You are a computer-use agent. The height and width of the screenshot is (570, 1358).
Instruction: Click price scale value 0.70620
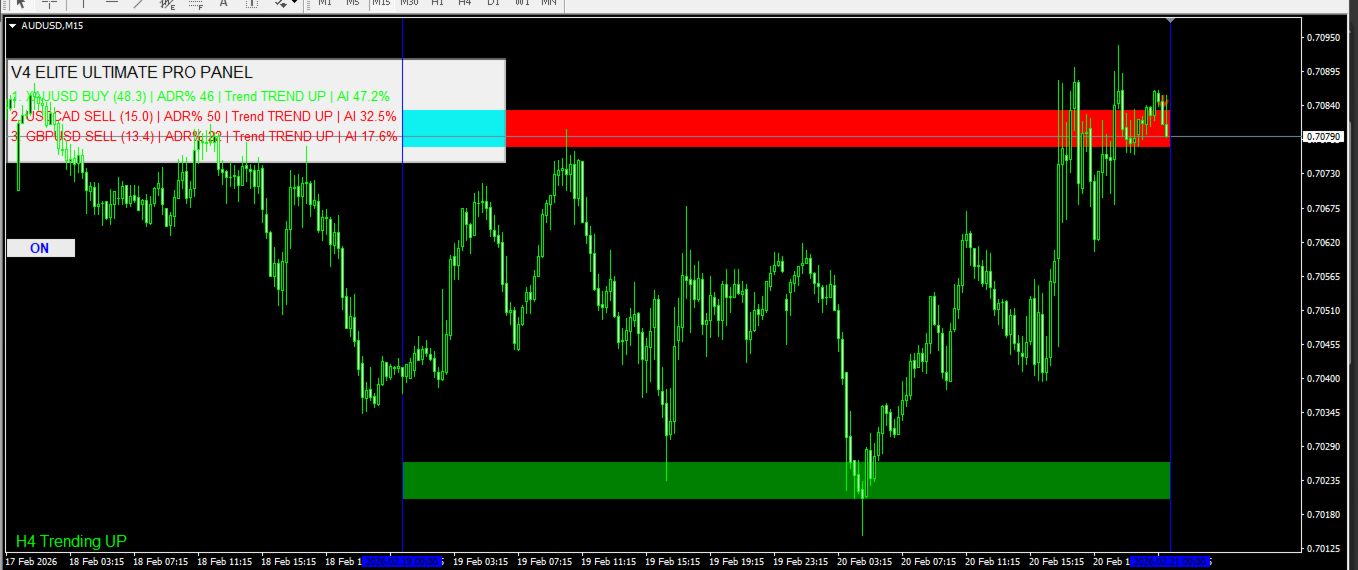pos(1324,242)
